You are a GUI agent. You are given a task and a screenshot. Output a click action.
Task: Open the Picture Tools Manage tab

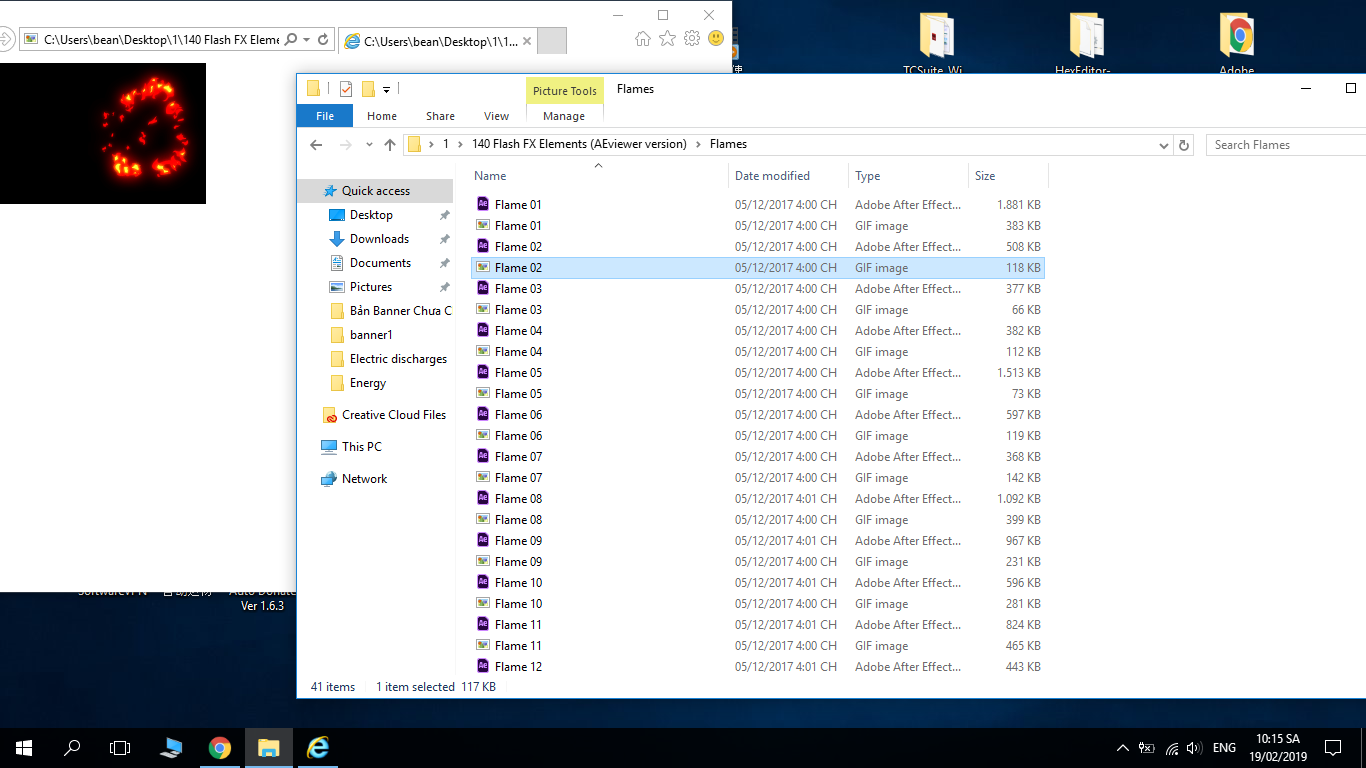point(564,116)
